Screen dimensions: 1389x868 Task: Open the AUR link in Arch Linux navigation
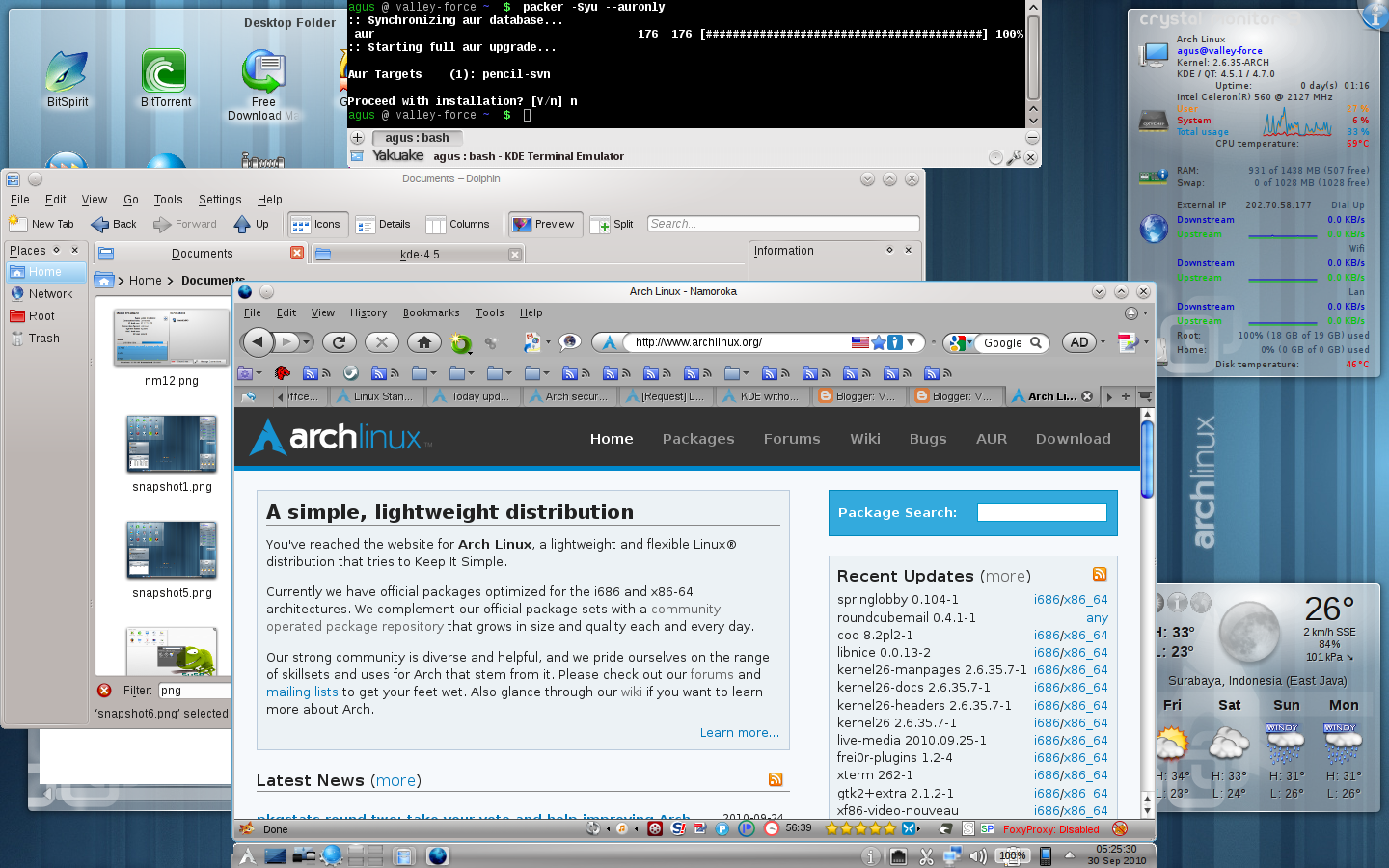coord(992,438)
